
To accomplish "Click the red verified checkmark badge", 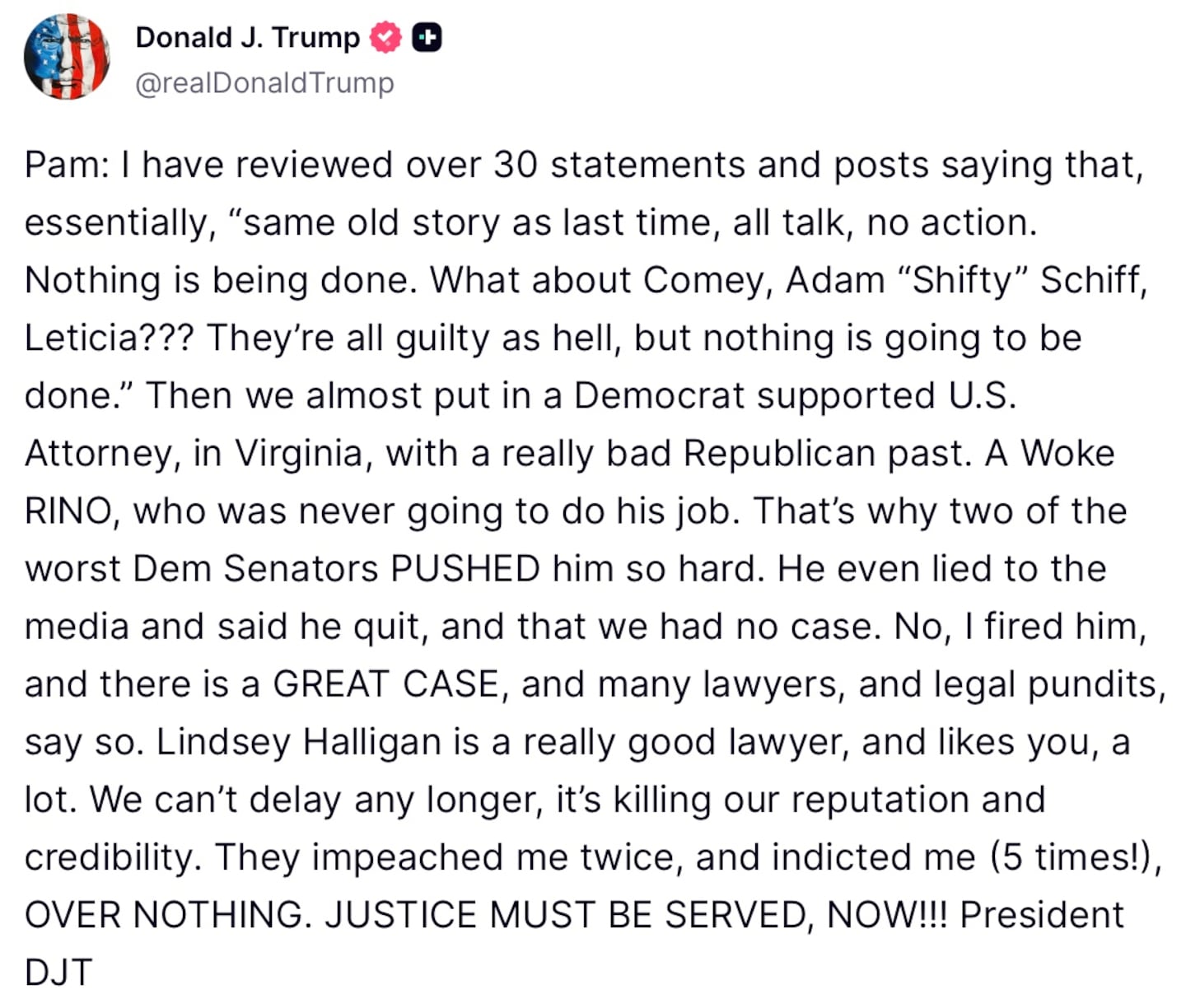I will pos(385,38).
